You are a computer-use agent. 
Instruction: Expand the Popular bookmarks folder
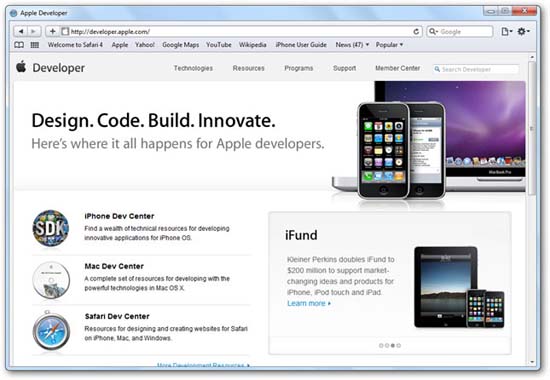[389, 45]
